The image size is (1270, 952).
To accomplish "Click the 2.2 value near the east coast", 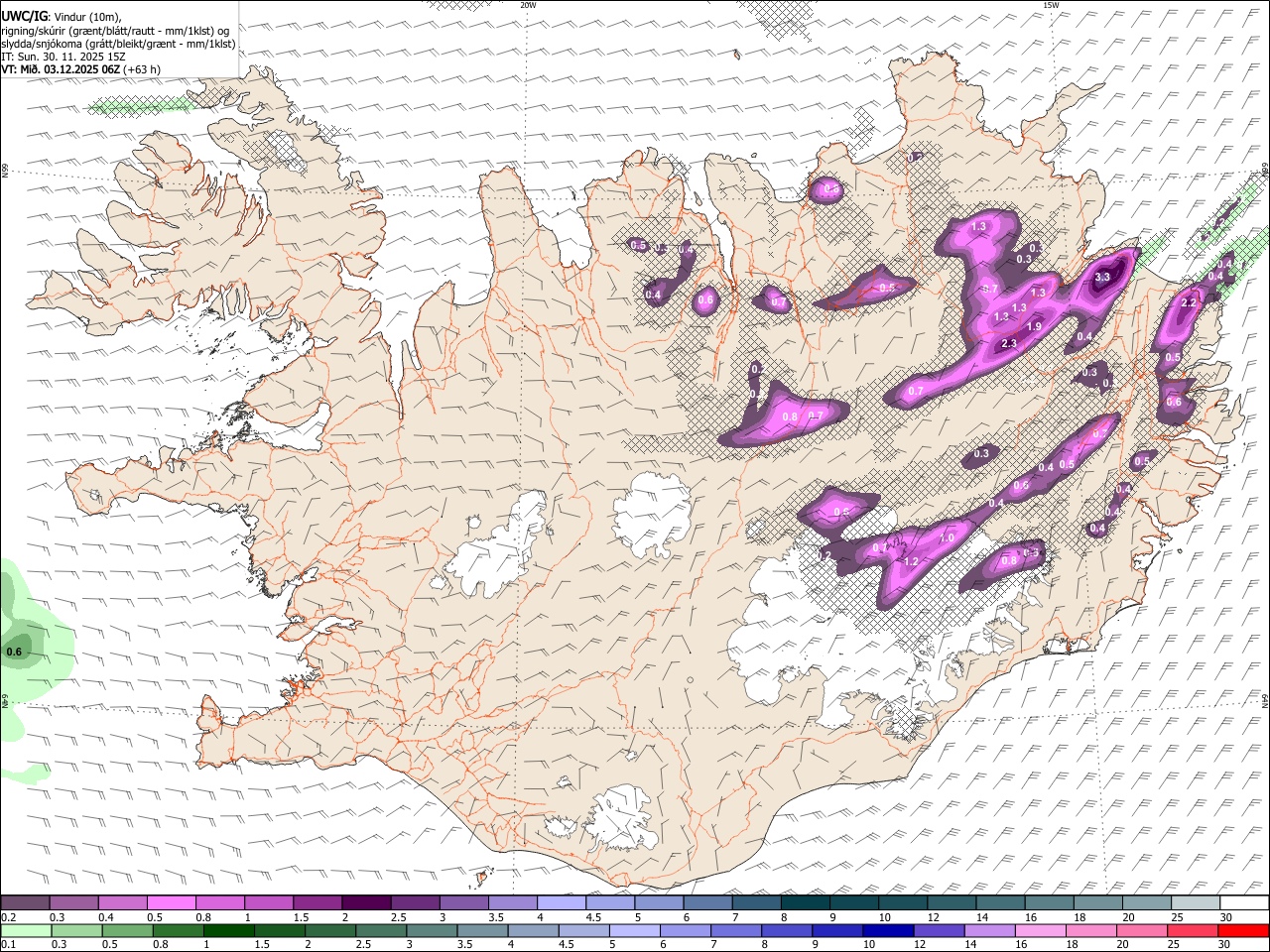I will pyautogui.click(x=1189, y=302).
